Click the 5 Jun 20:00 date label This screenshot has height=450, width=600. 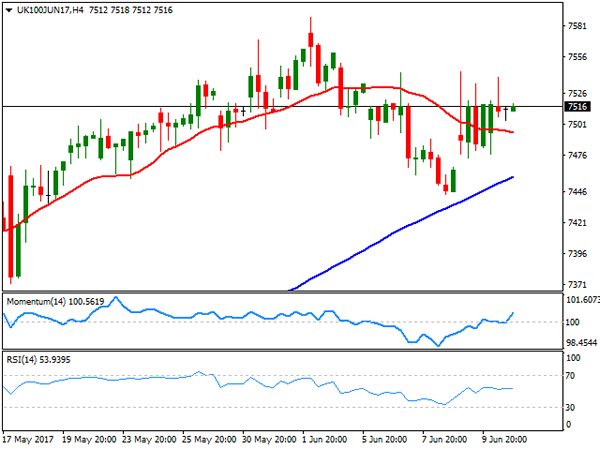point(384,439)
